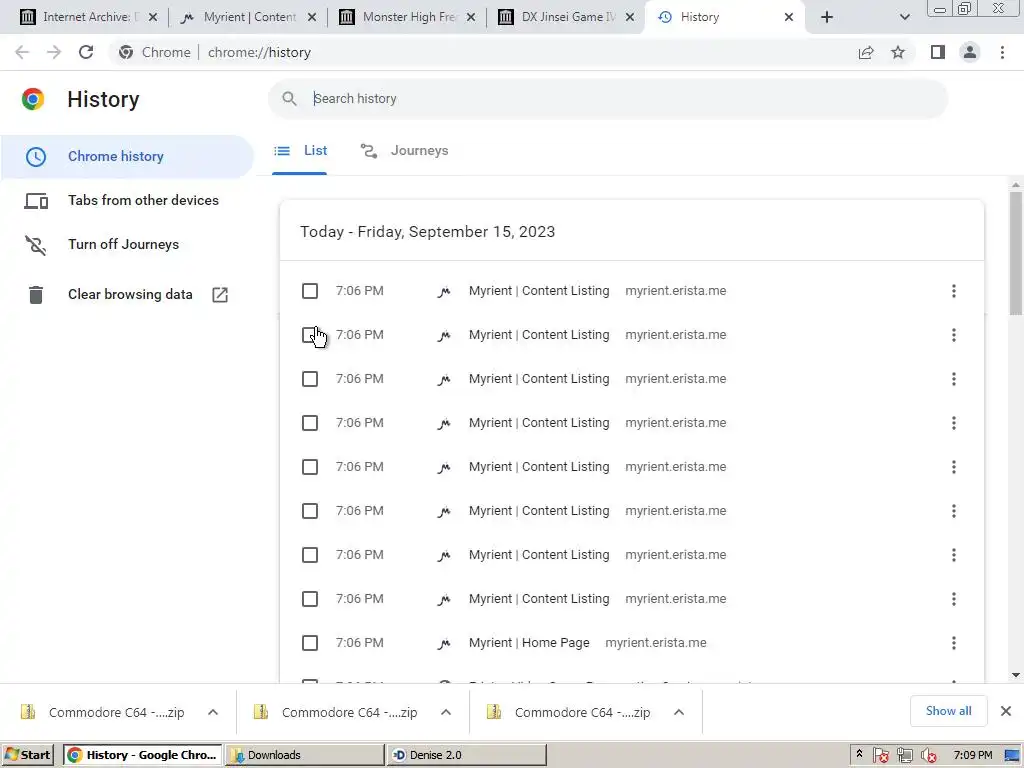
Task: Click the muted volume tray icon
Action: coord(929,756)
